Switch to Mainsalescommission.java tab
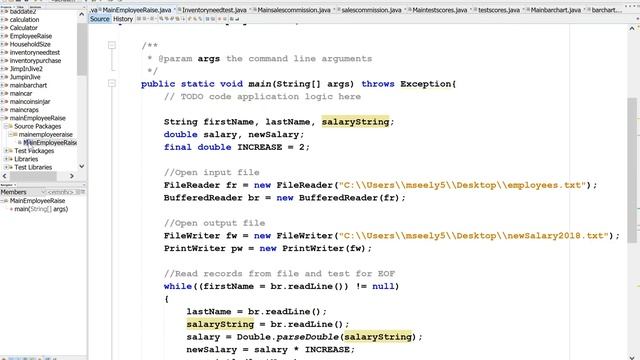Viewport: 640px width, 360px height. coord(293,10)
